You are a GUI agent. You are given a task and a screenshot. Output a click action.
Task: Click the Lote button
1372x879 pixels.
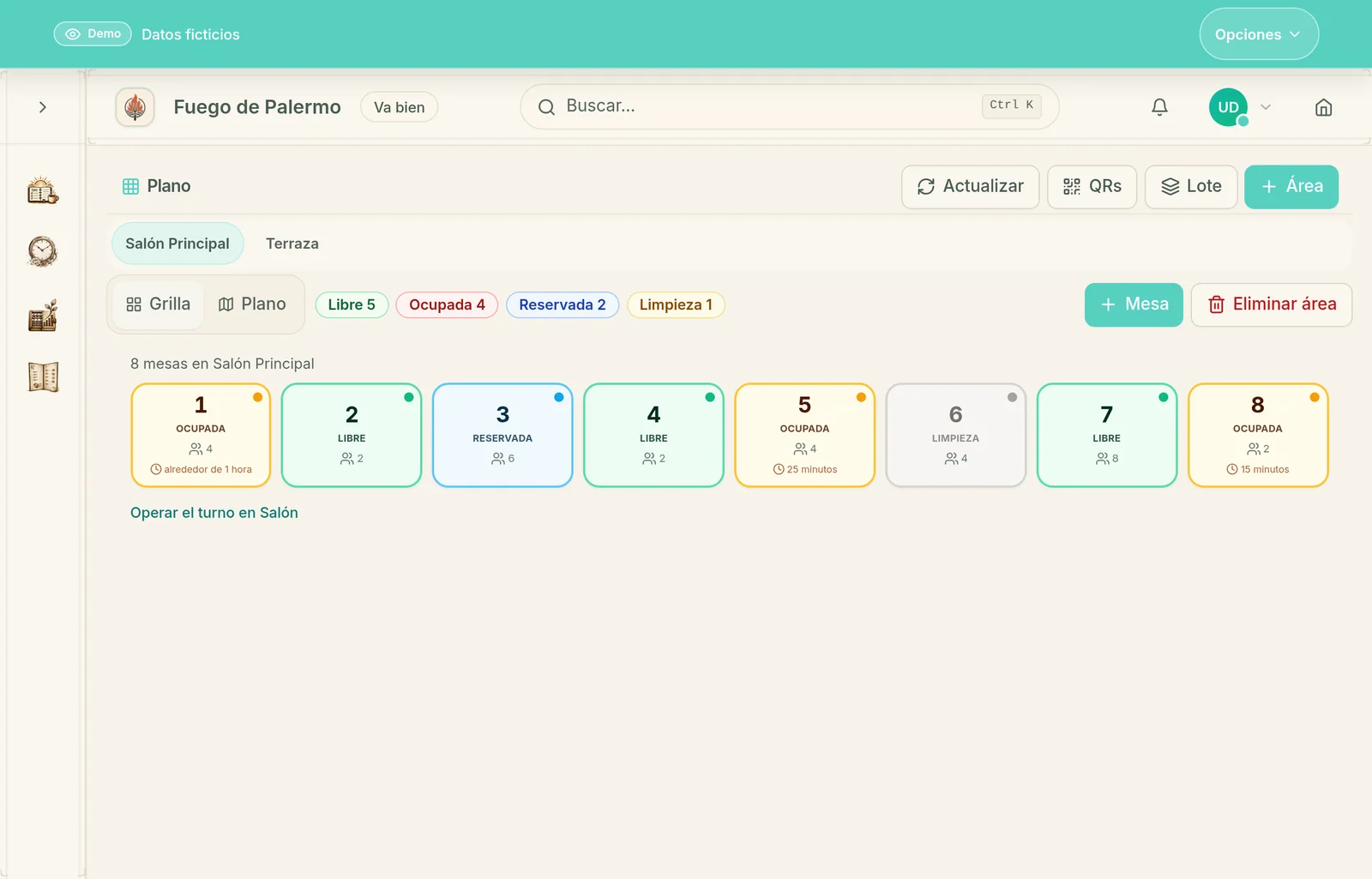tap(1191, 187)
